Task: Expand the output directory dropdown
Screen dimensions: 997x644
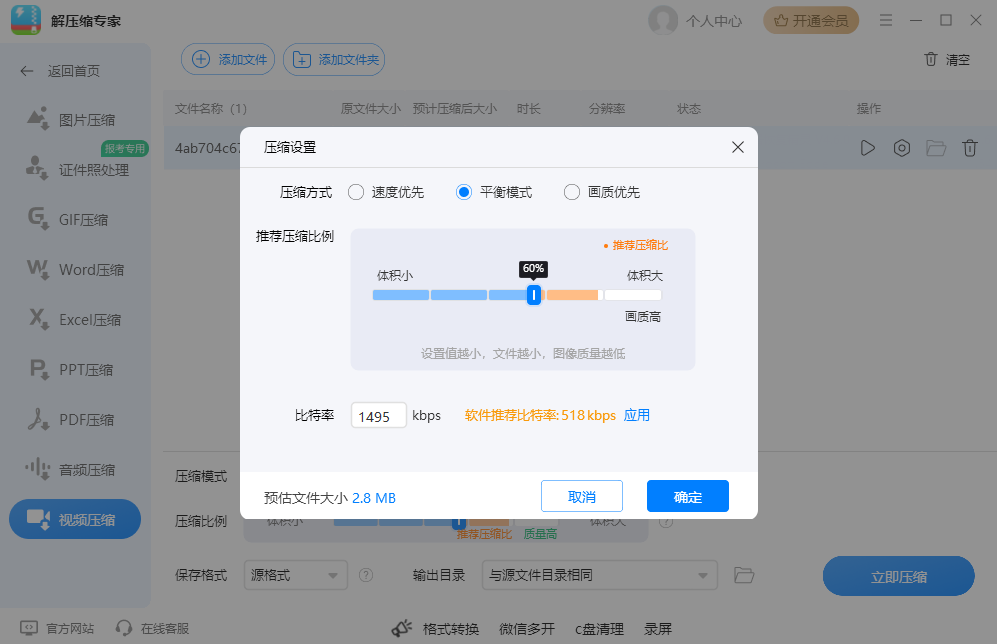Action: pyautogui.click(x=598, y=575)
